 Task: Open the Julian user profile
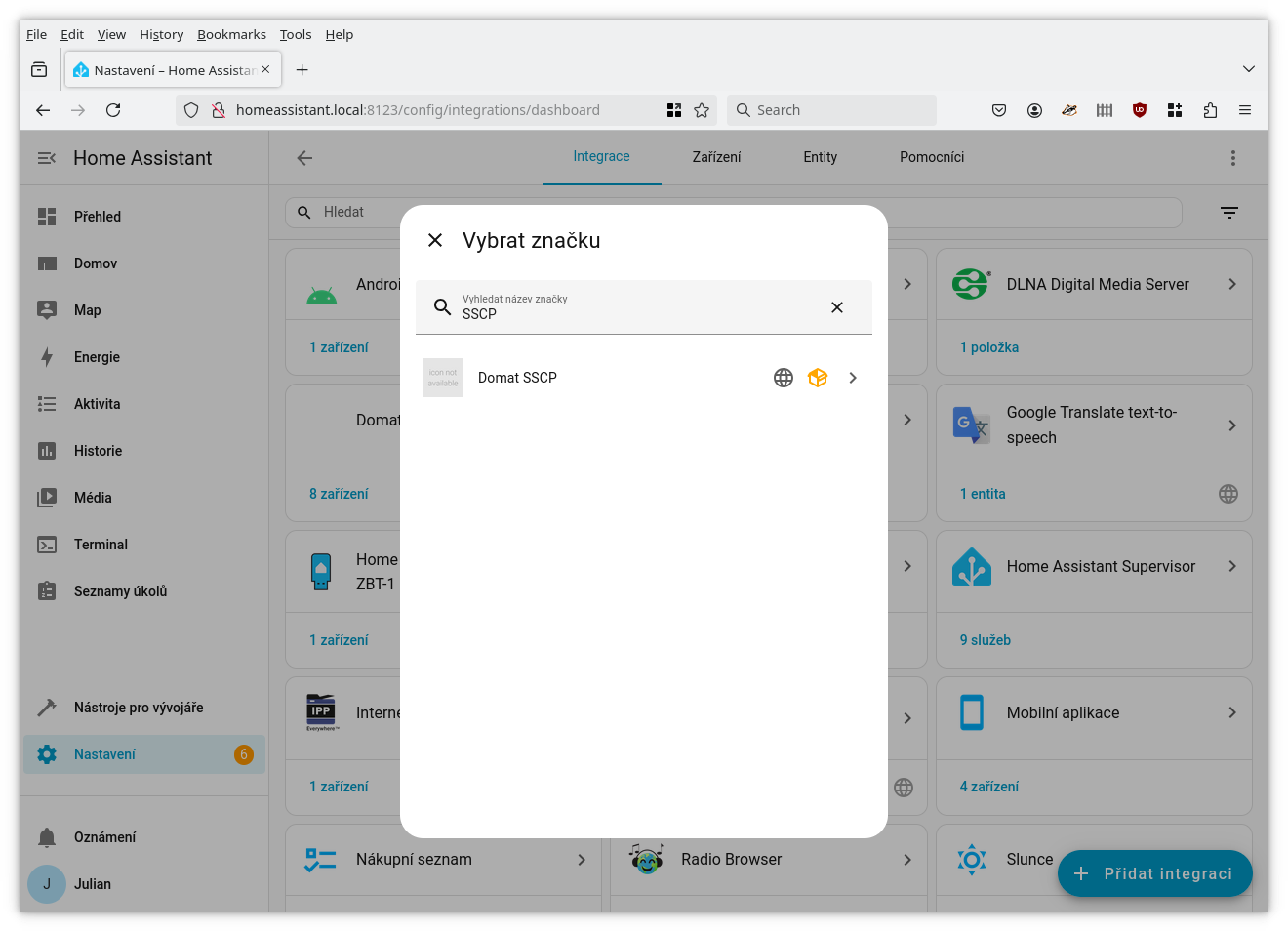(144, 884)
